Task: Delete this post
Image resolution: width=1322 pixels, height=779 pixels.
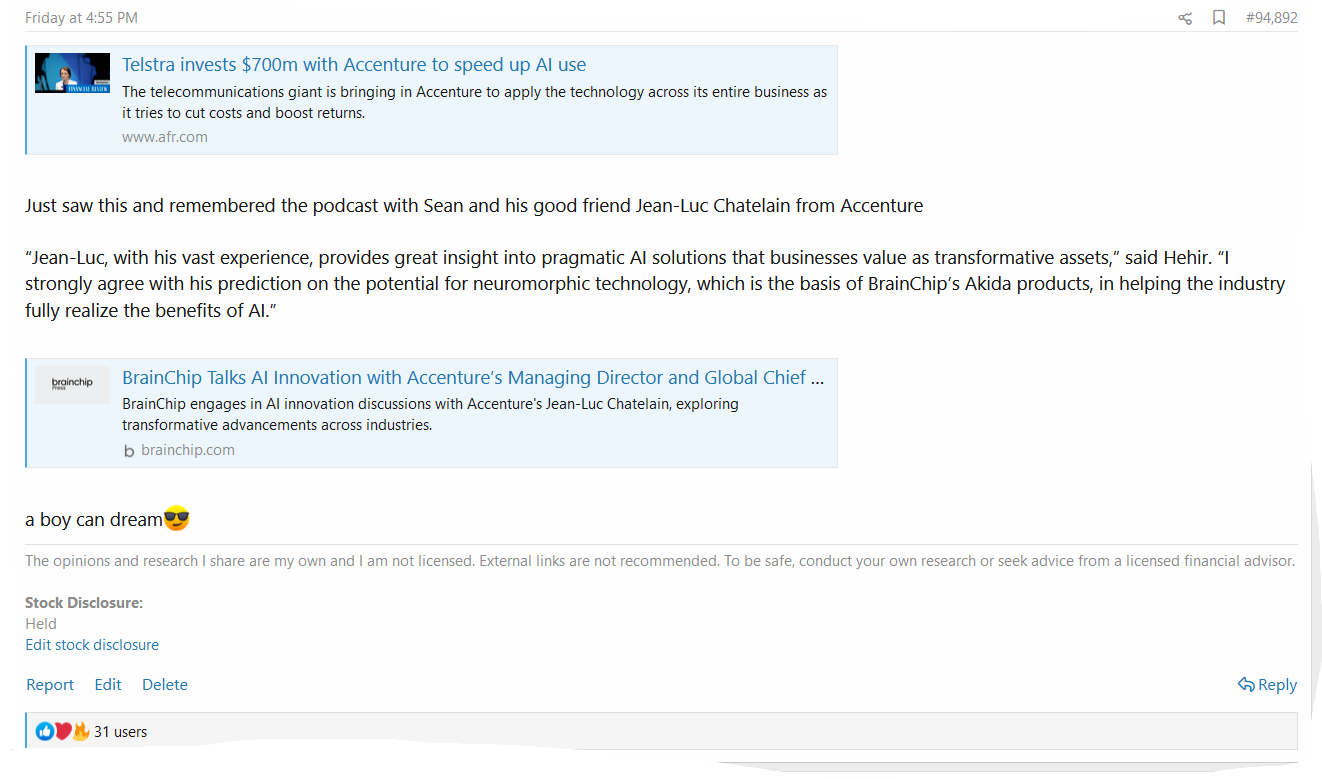Action: (165, 685)
